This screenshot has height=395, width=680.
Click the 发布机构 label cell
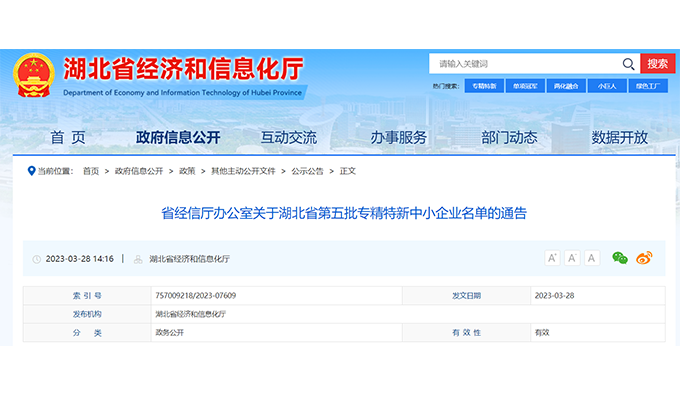click(x=87, y=314)
